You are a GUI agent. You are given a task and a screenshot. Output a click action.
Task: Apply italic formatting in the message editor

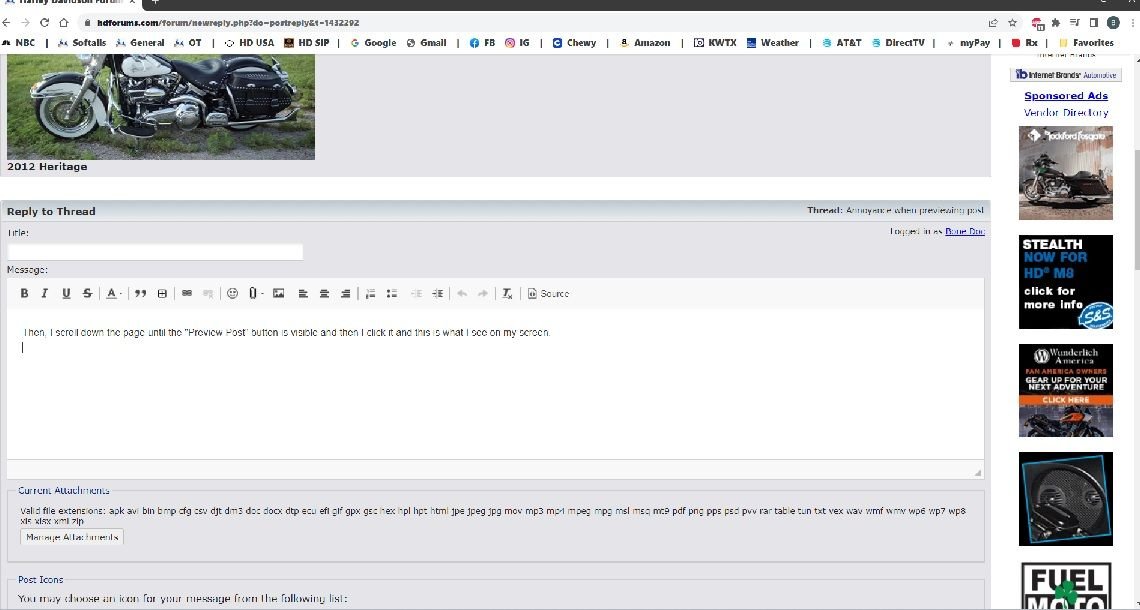[45, 293]
